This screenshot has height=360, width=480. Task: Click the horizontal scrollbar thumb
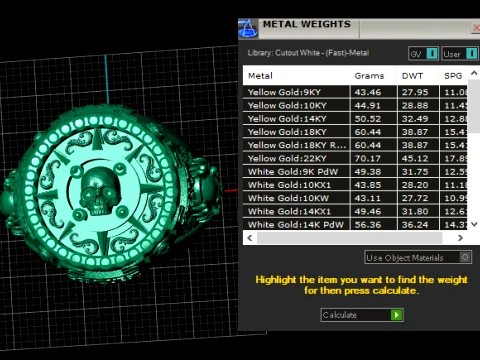pos(349,238)
